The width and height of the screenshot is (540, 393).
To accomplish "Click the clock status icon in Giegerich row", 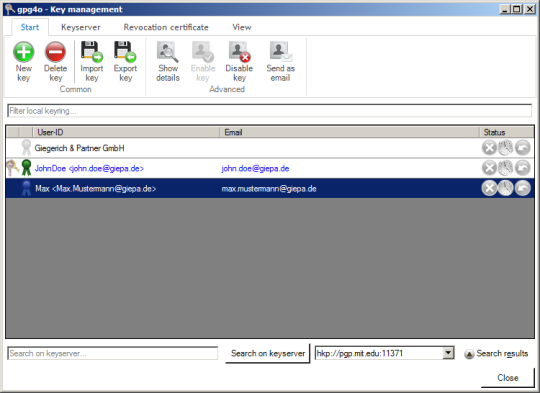I will [x=506, y=148].
